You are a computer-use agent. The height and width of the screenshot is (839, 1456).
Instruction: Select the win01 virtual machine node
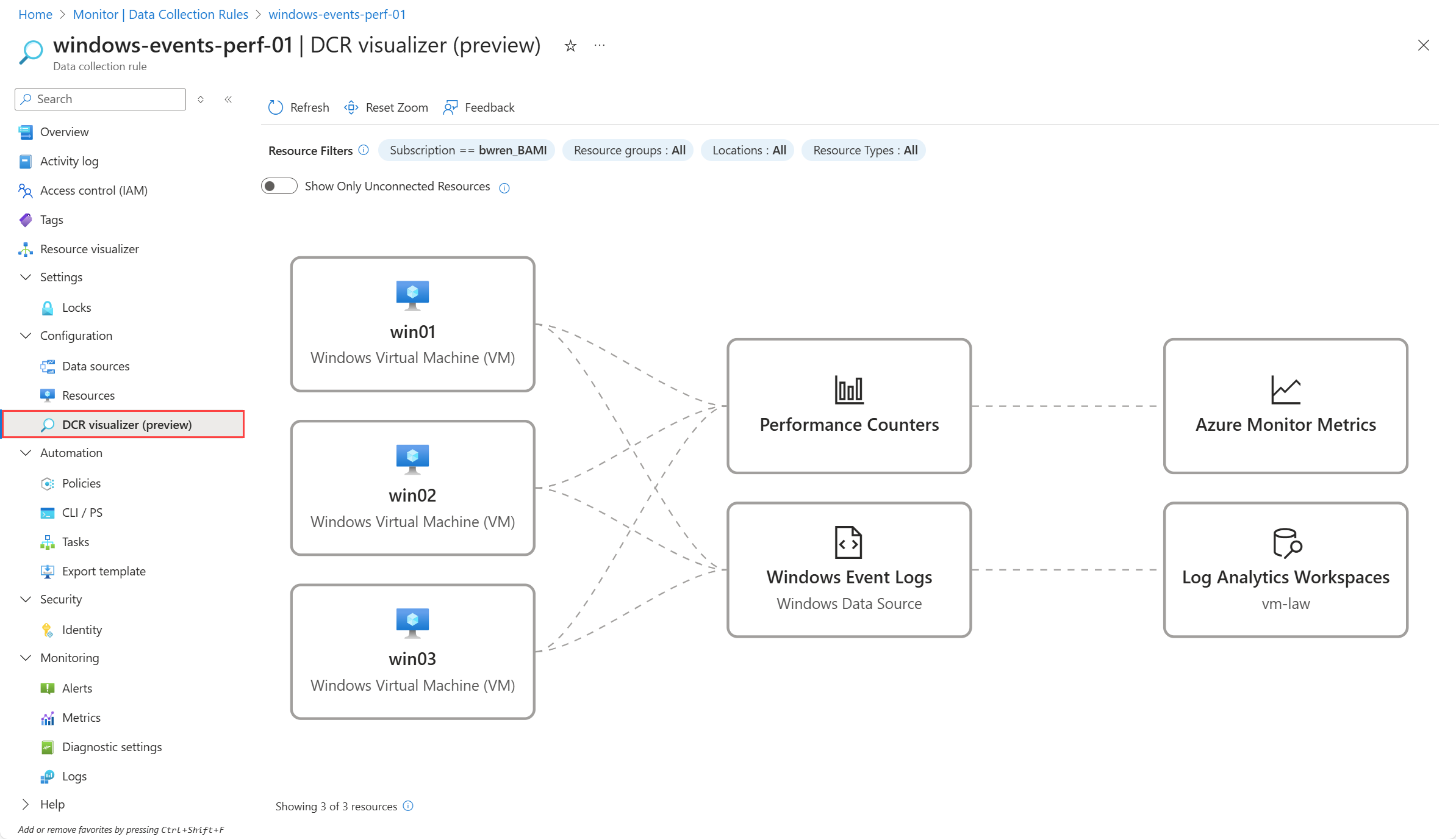point(412,324)
